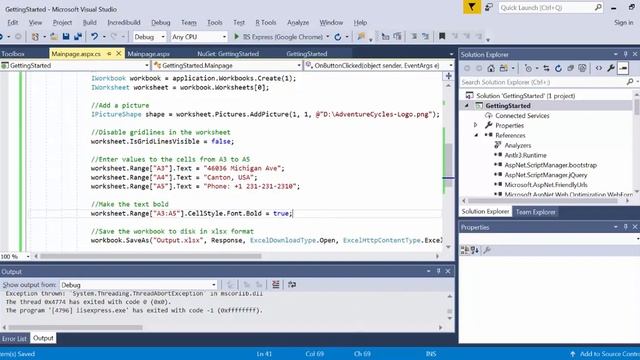Viewport: 640px width, 360px height.
Task: Click the editor split window plus button
Action: click(x=448, y=76)
